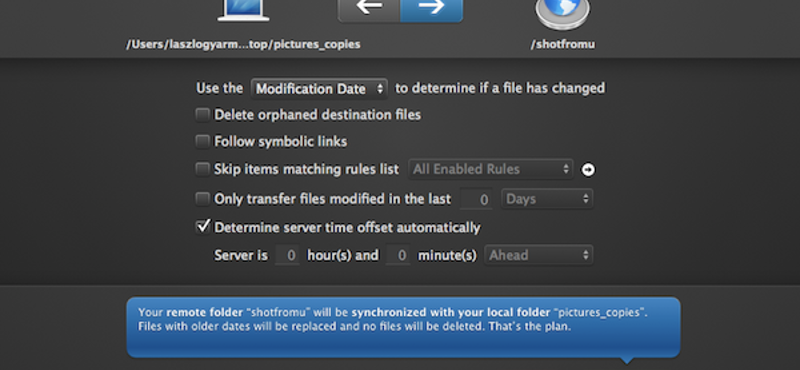Click the local computer icon
Viewport: 800px width, 370px height.
243,10
